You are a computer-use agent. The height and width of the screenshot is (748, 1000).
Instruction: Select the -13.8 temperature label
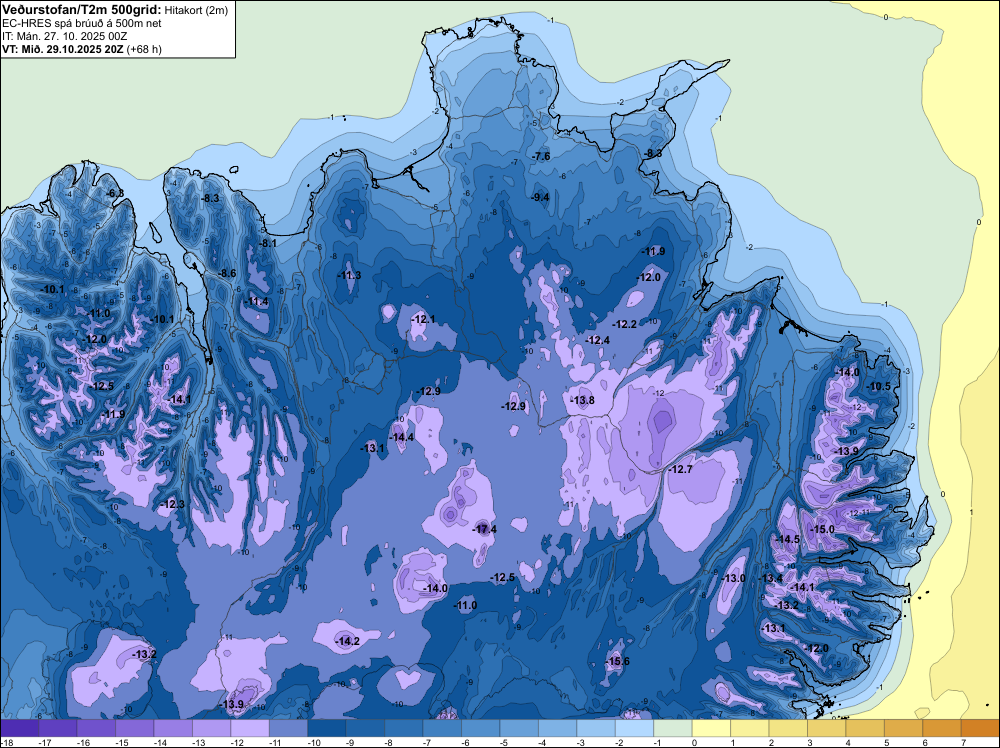[582, 400]
